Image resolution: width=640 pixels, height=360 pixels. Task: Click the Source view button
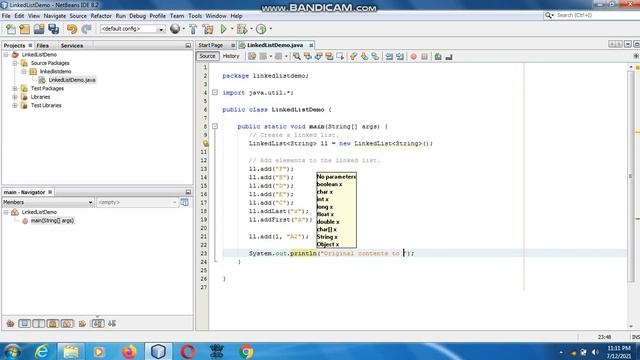click(207, 56)
